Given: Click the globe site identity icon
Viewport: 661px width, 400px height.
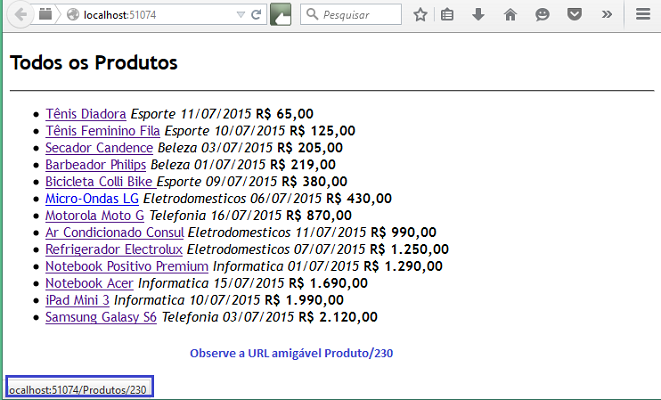Looking at the screenshot, I should (x=73, y=15).
